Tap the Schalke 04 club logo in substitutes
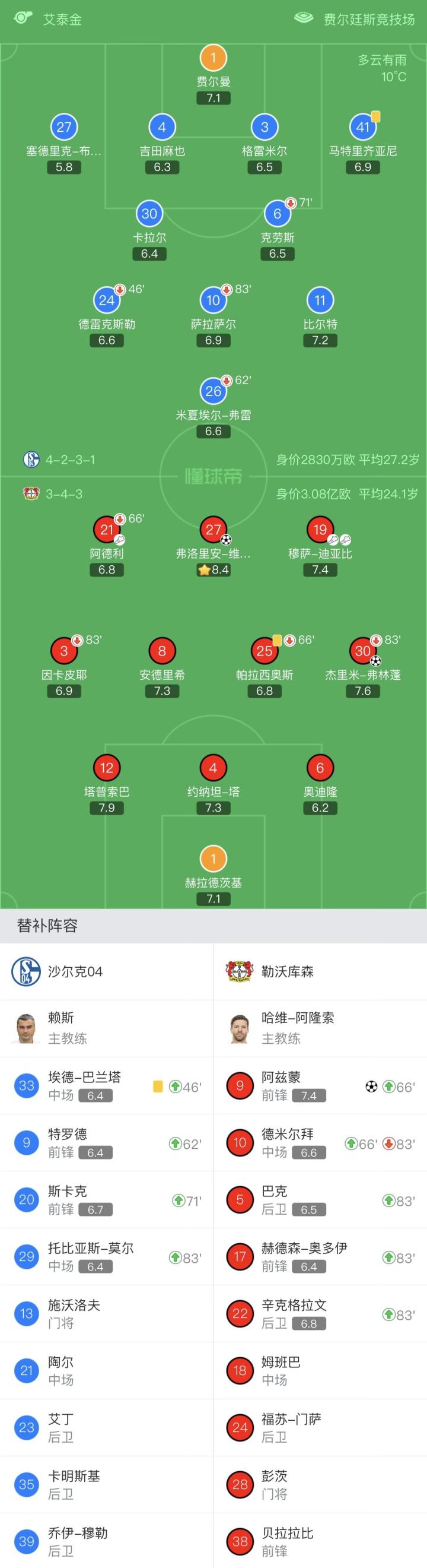 [26, 971]
